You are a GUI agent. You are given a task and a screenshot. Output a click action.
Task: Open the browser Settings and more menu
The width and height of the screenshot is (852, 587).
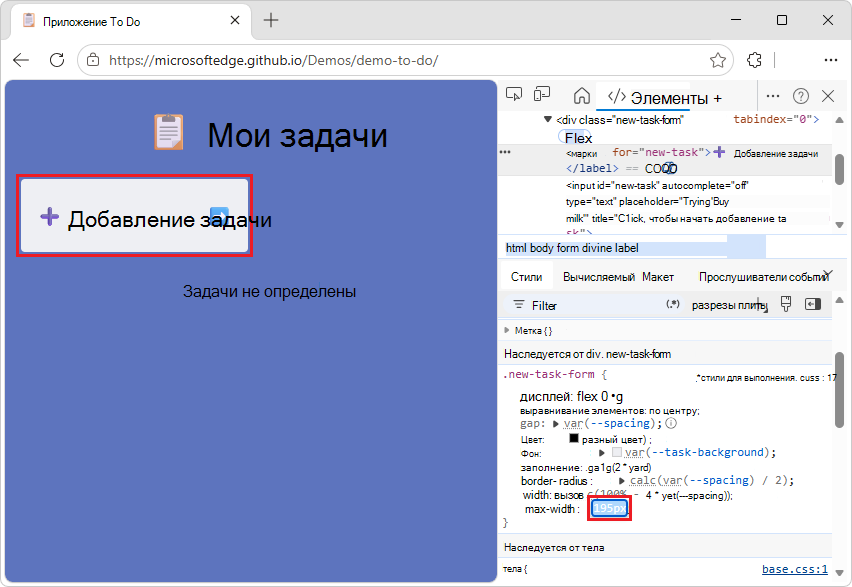830,60
